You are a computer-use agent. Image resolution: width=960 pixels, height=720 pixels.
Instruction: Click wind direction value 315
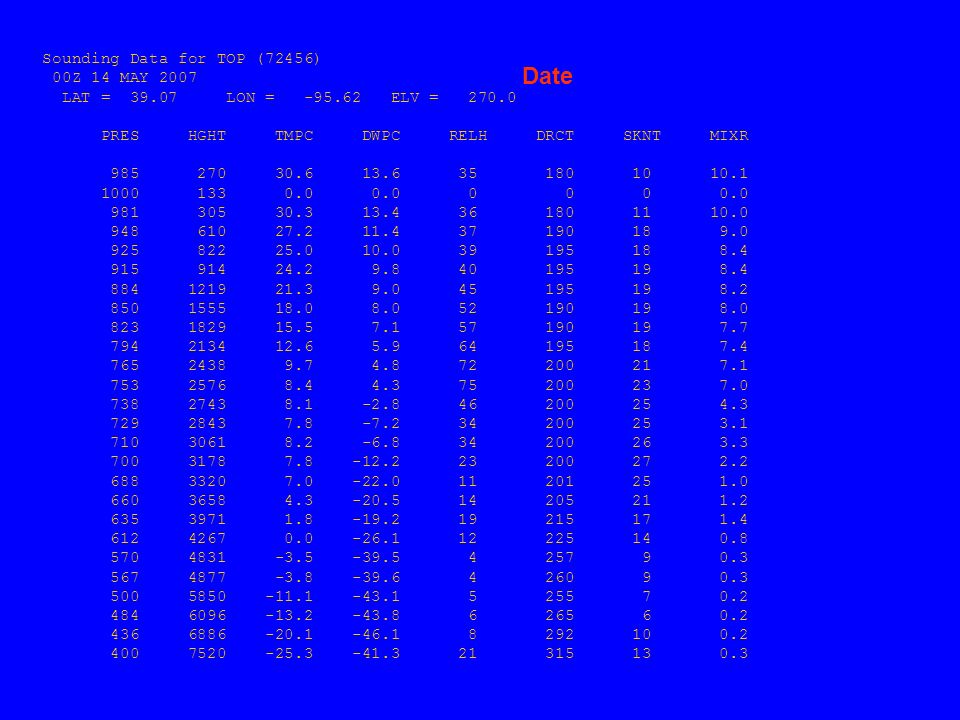560,653
